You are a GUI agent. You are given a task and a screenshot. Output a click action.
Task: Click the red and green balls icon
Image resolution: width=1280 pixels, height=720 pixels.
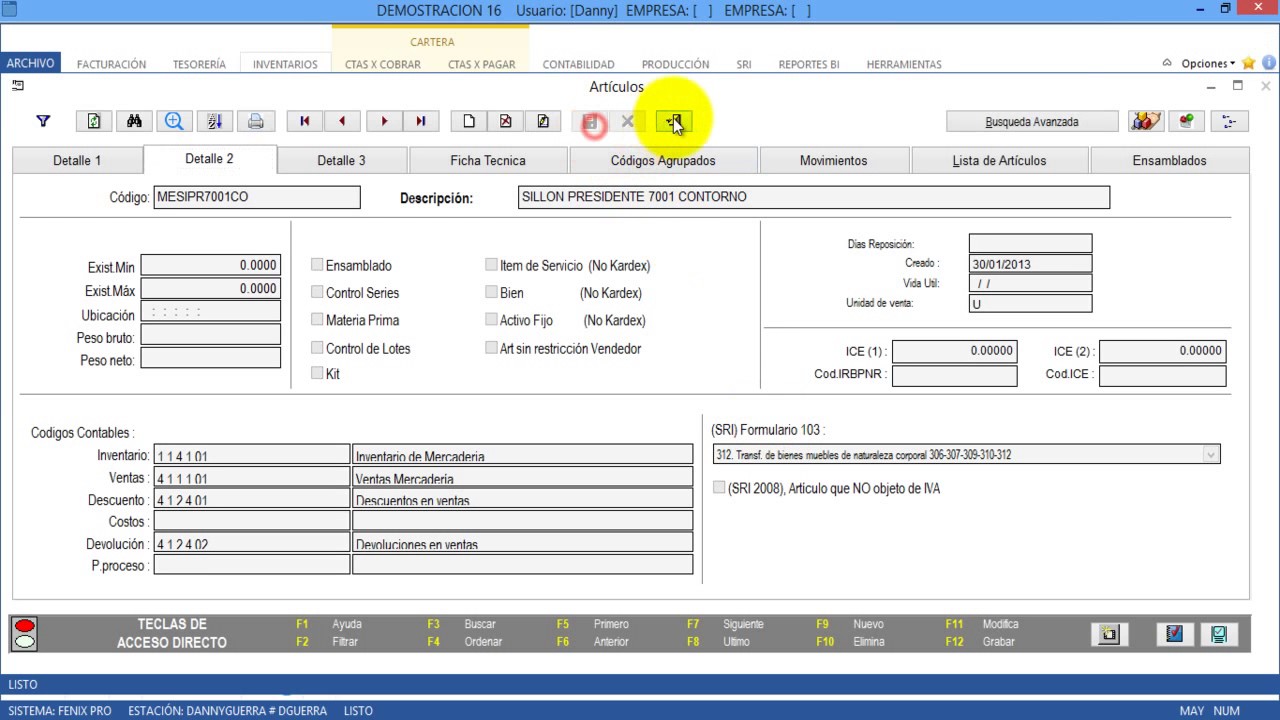coord(1187,121)
